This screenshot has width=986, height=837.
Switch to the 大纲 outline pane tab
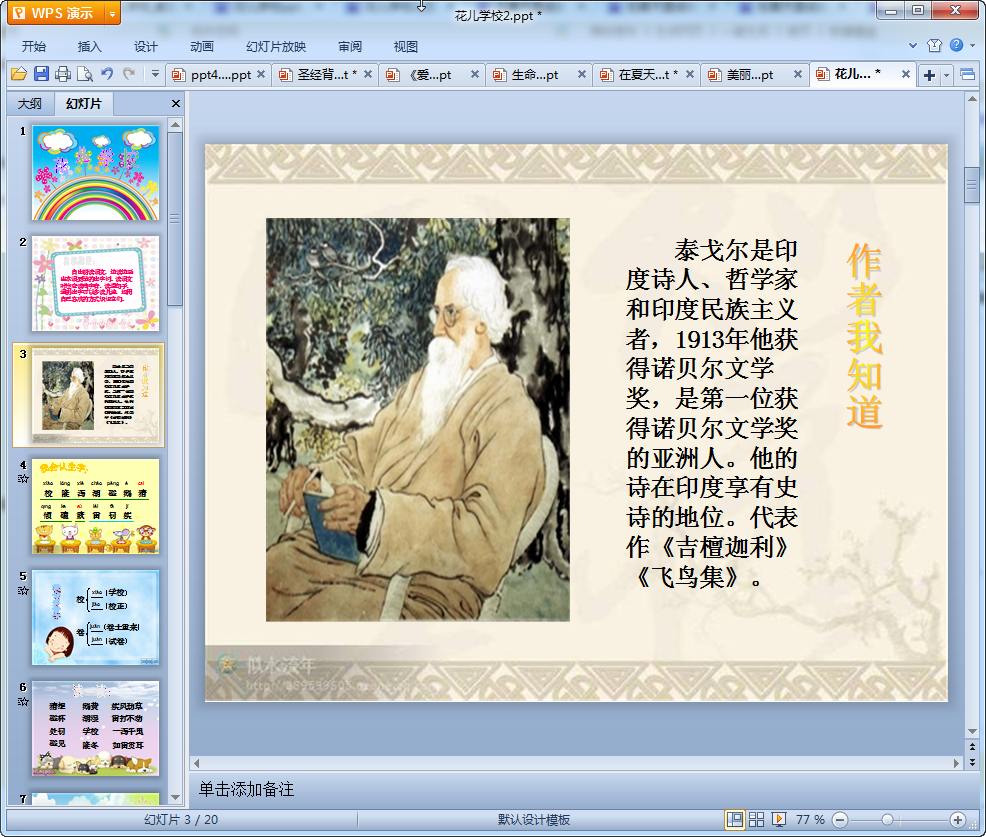click(x=30, y=104)
